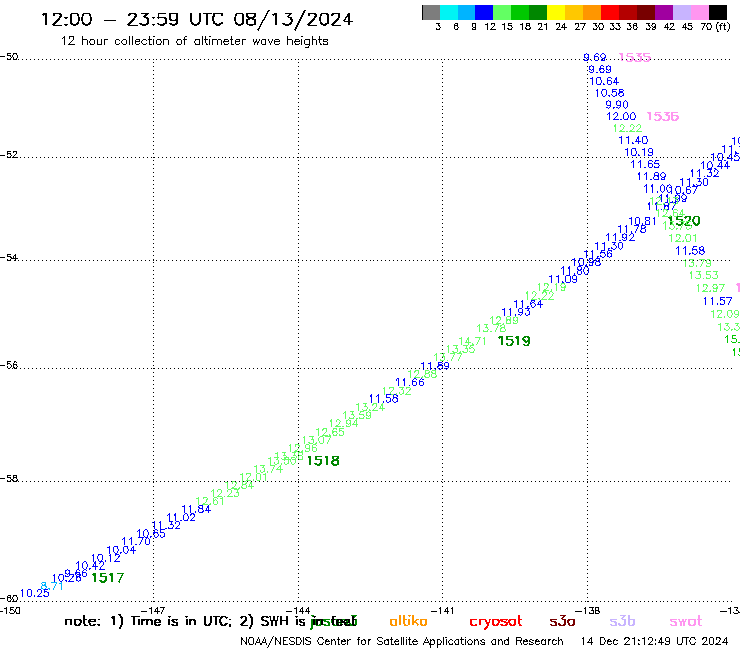
Task: Click the '70 (ft)' scale label
Action: coord(715,27)
